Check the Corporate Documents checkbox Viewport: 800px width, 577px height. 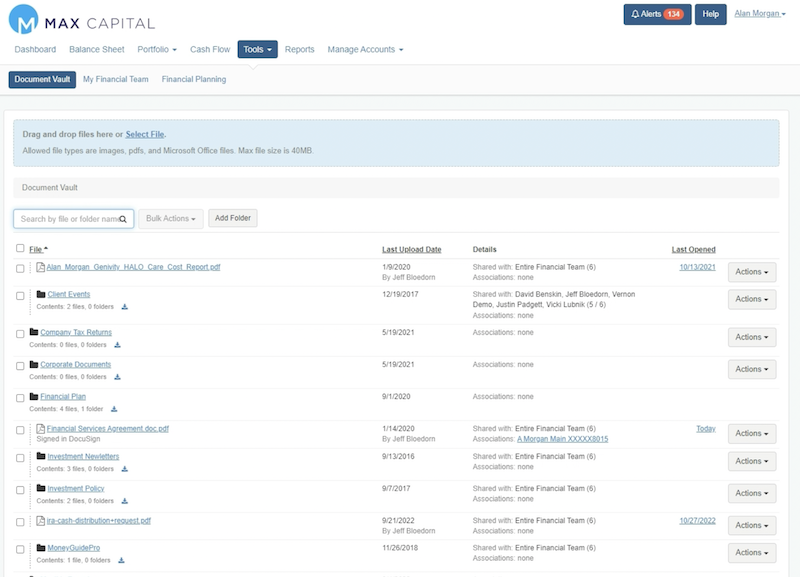click(x=20, y=366)
